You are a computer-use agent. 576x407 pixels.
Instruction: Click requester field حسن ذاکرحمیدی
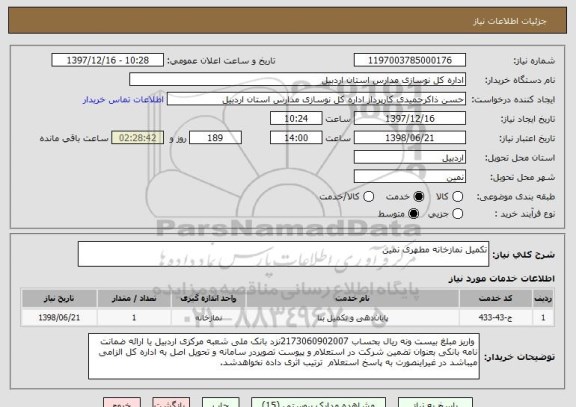coord(316,99)
